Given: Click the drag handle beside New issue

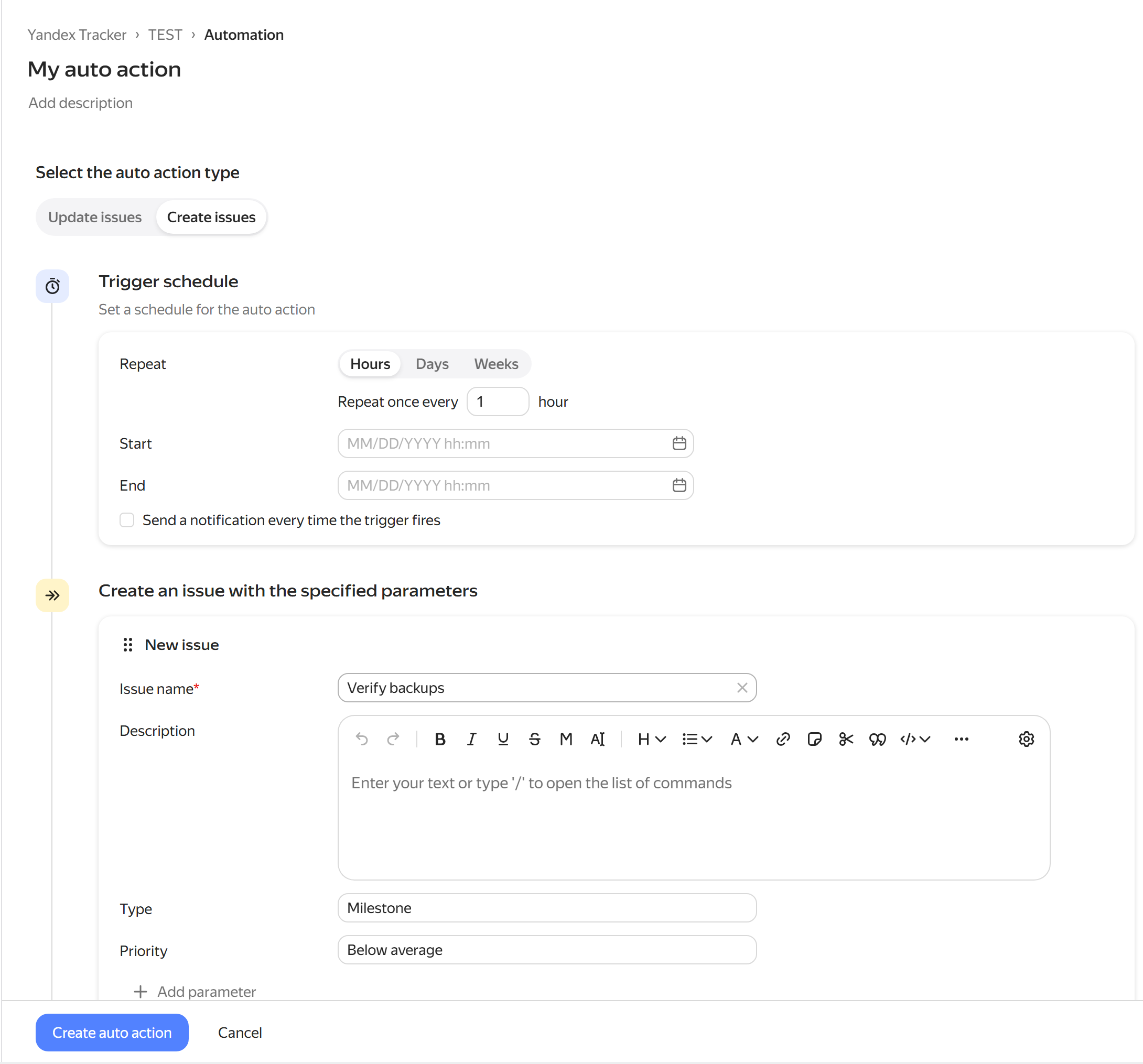Looking at the screenshot, I should [127, 644].
